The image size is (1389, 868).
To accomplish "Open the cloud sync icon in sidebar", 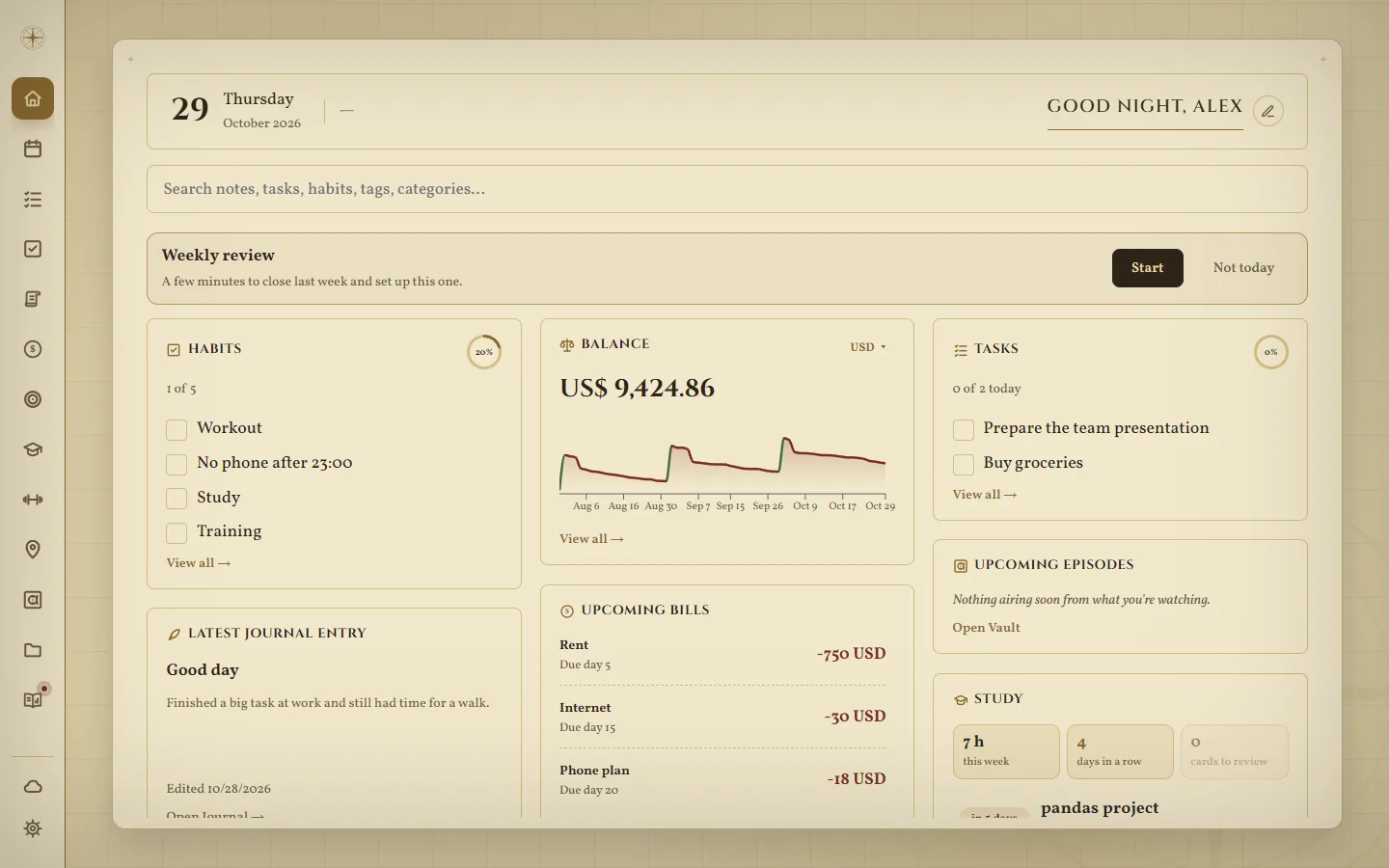I will [33, 786].
